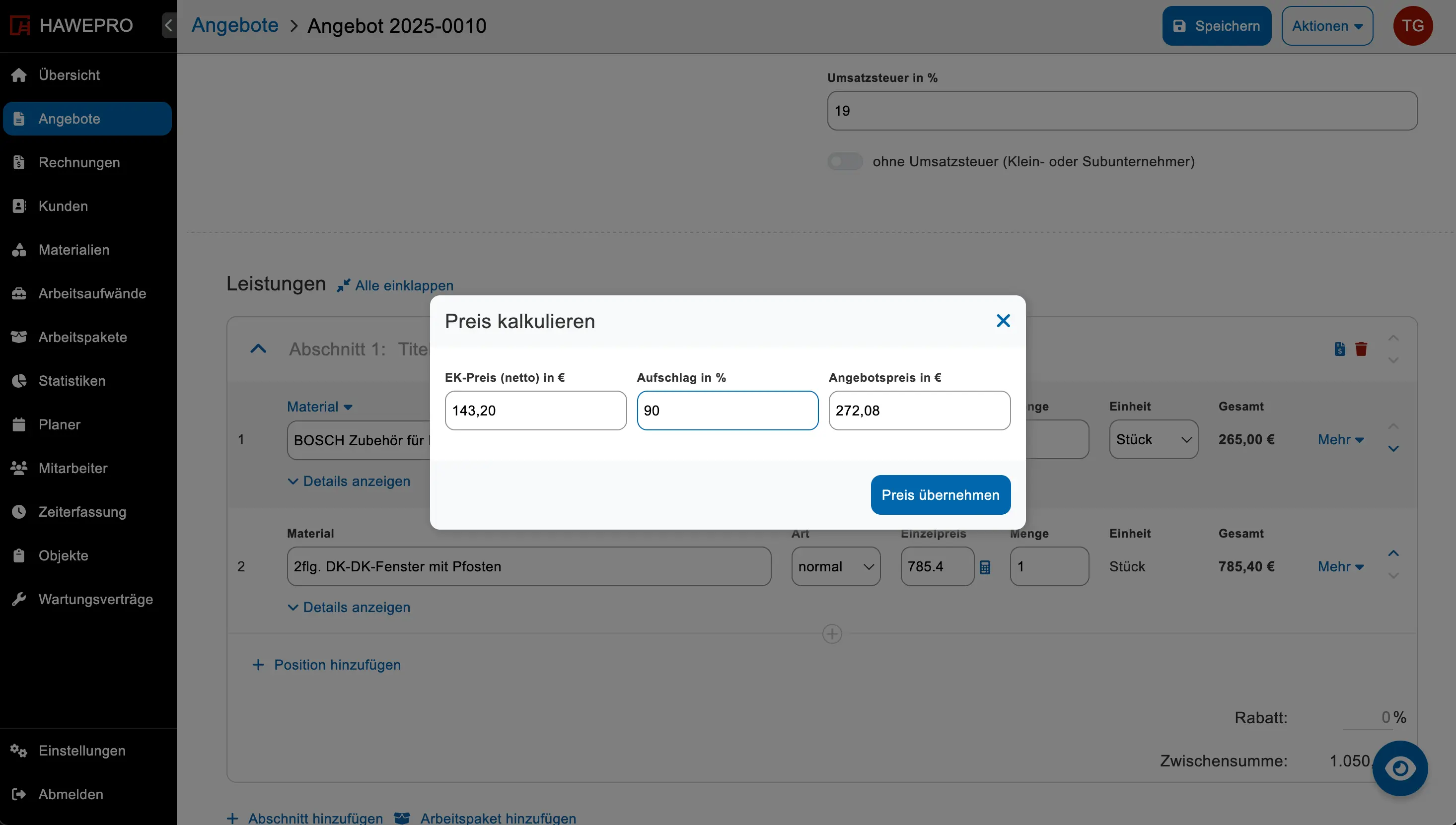This screenshot has width=1456, height=825.
Task: Click the Aufschlag in % input field
Action: pyautogui.click(x=727, y=410)
